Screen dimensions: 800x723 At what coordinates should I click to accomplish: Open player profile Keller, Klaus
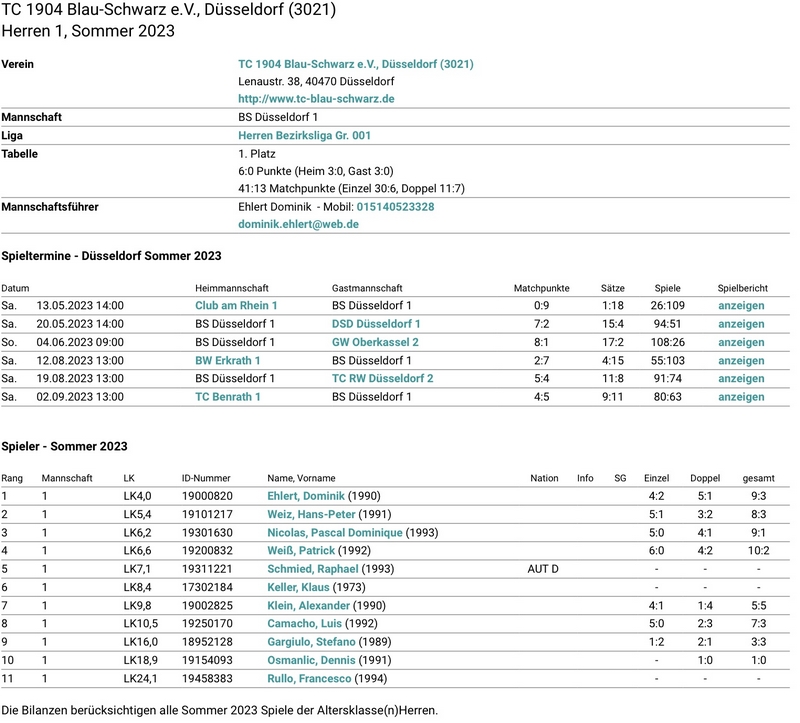tap(298, 587)
